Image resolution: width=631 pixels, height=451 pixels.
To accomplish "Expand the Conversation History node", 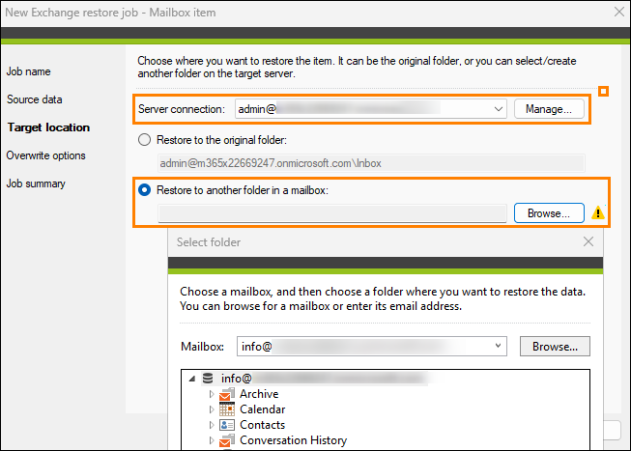I will click(211, 441).
